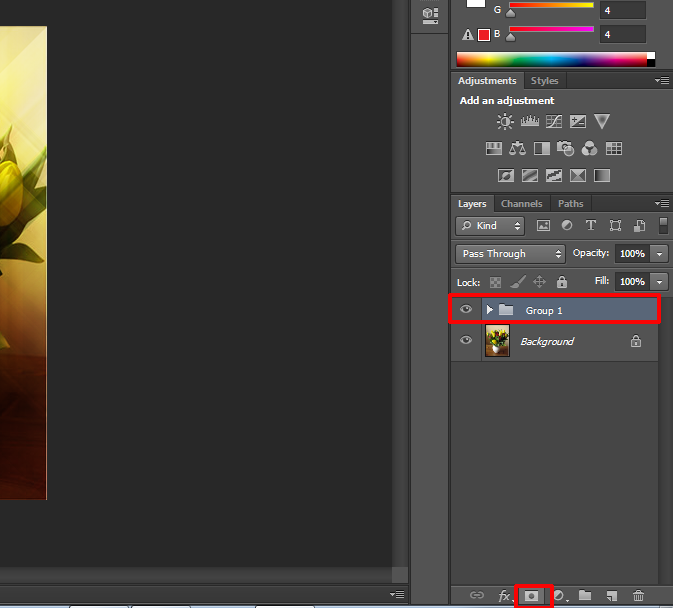The image size is (673, 608).
Task: Toggle lock position
Action: pos(540,282)
